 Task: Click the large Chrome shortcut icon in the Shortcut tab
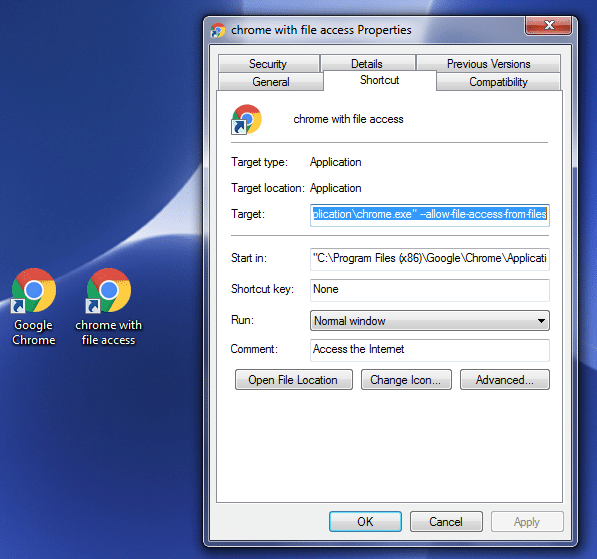(246, 119)
